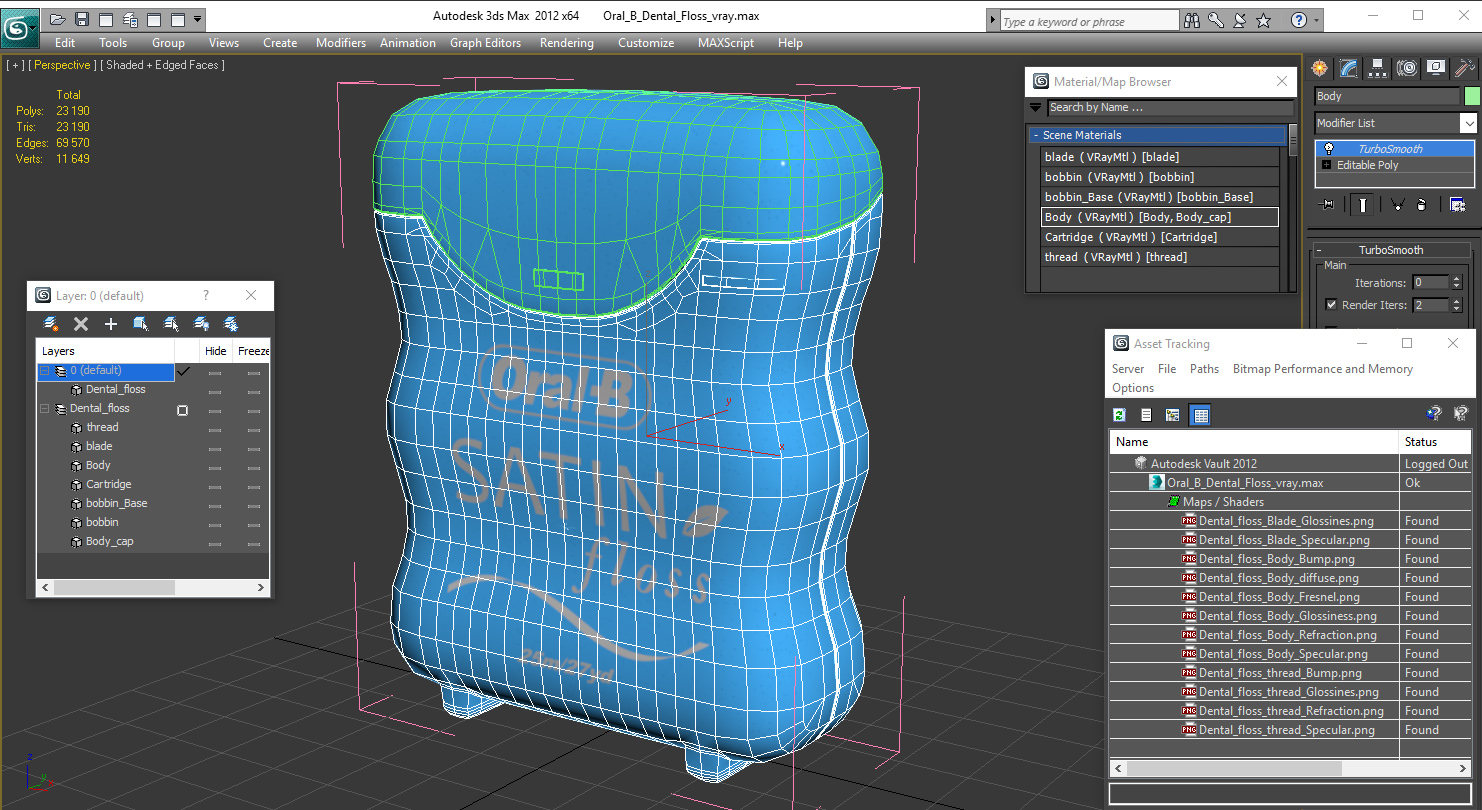Click Select Highlighted Objects and Layers icon

pyautogui.click(x=141, y=324)
